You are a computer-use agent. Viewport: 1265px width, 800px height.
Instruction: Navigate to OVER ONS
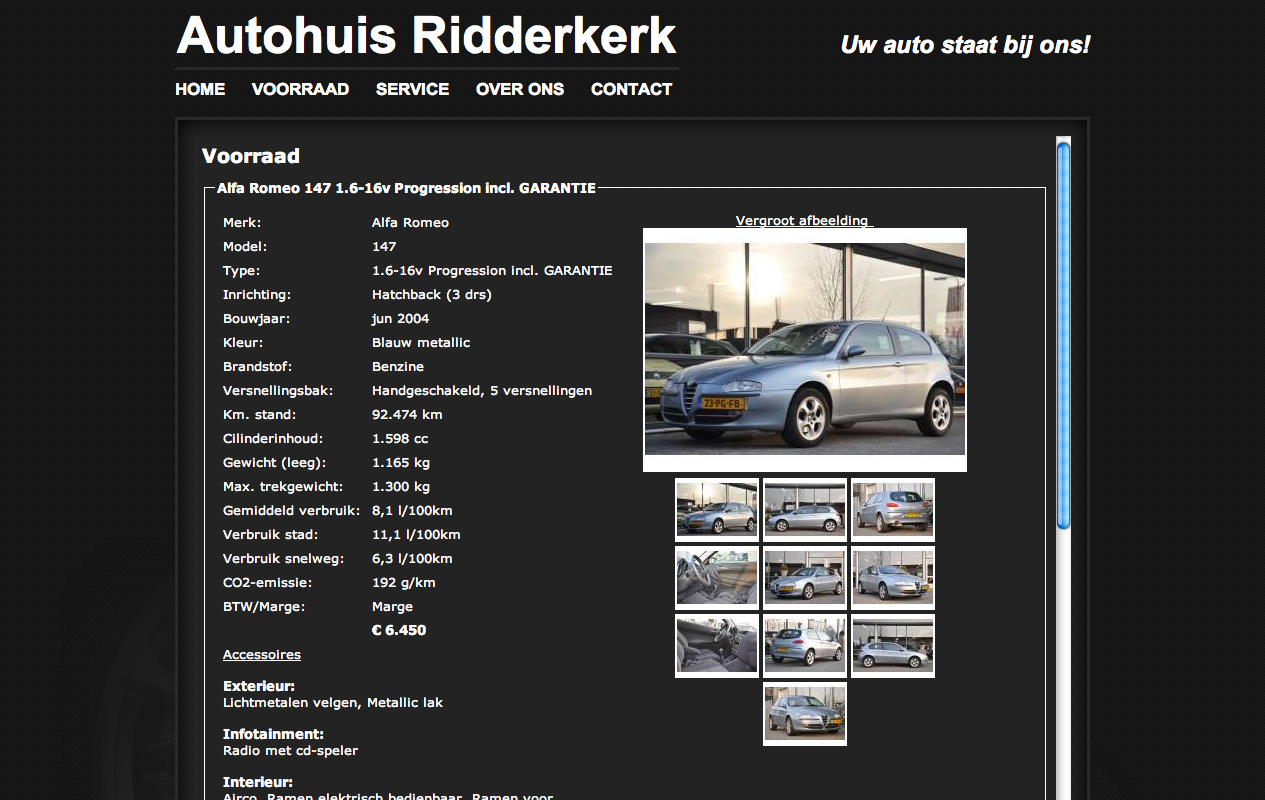click(x=520, y=89)
